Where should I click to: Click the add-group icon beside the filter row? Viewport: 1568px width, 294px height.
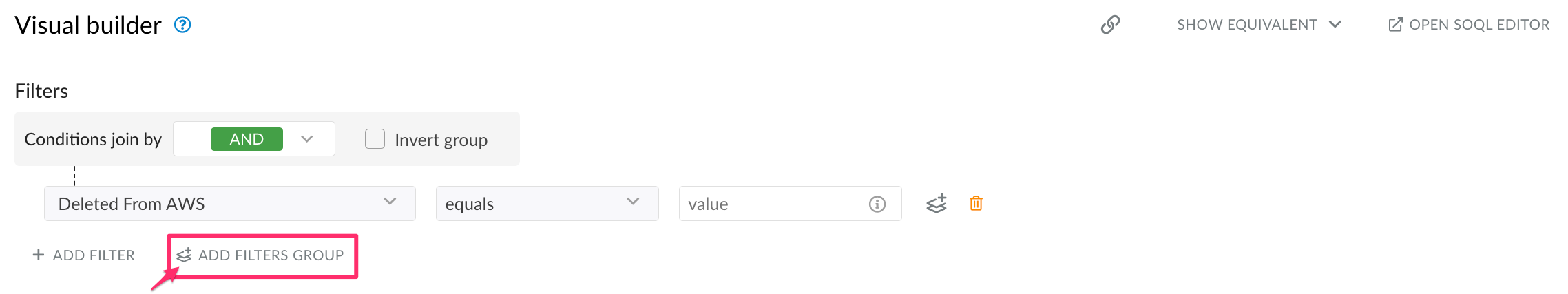point(937,204)
